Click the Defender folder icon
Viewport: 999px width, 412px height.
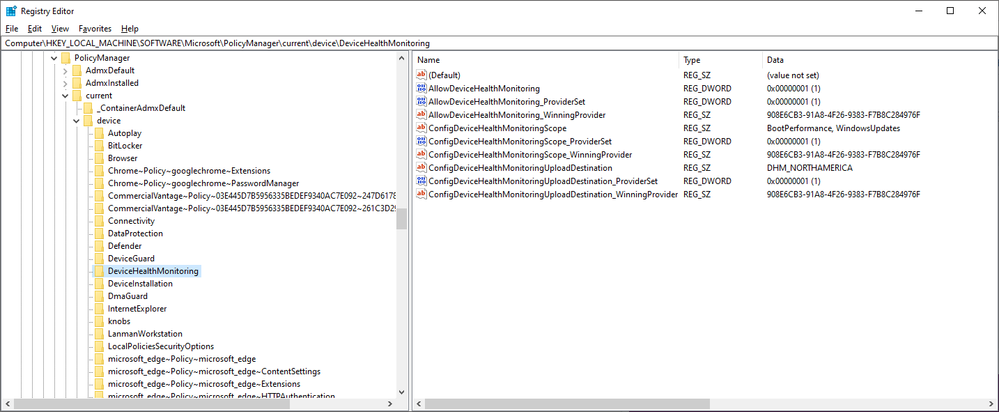coord(99,246)
